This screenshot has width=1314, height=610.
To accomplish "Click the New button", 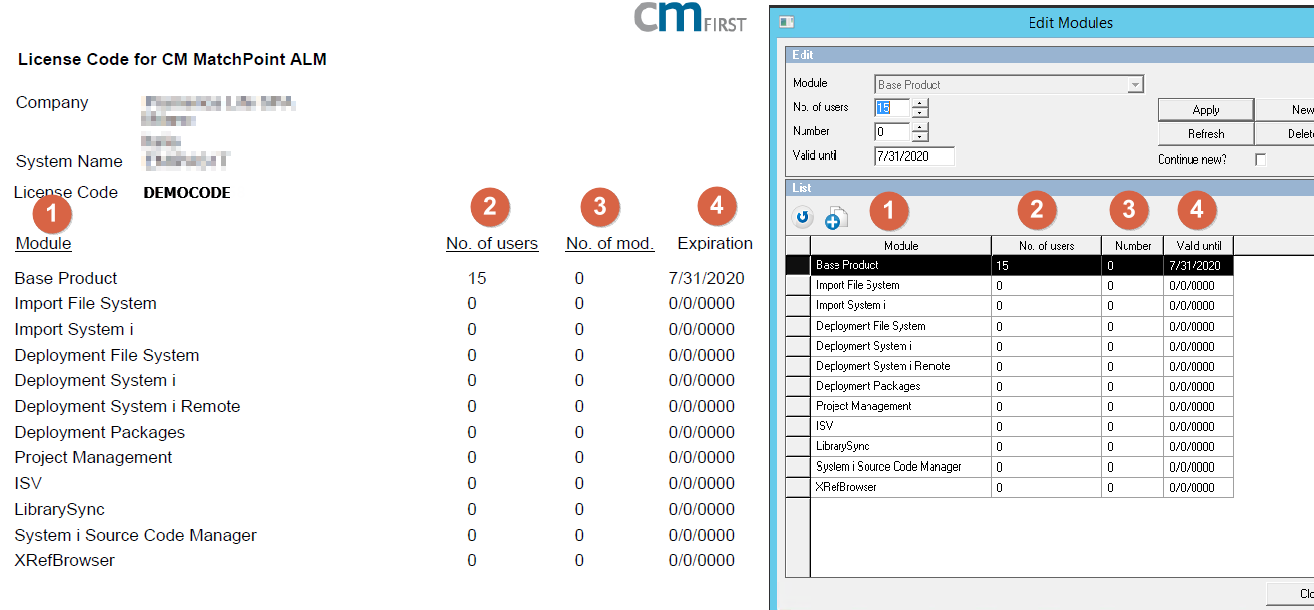I will (x=1285, y=110).
